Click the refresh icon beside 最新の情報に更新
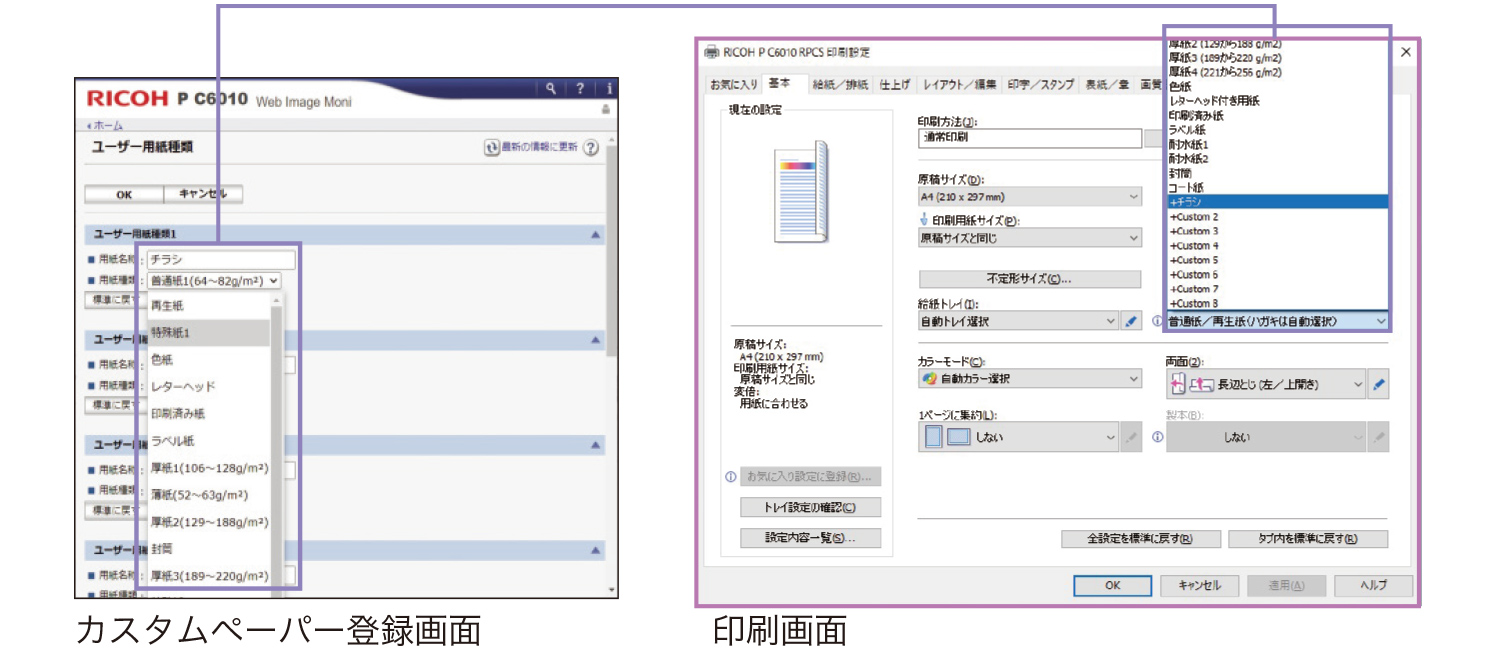 (x=491, y=147)
